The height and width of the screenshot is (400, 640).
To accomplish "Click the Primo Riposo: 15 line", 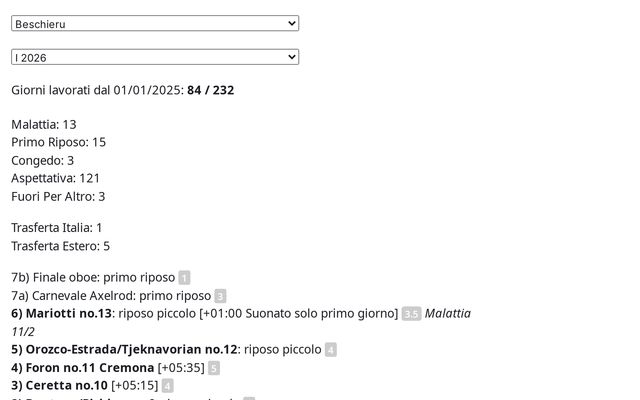I will pos(58,142).
